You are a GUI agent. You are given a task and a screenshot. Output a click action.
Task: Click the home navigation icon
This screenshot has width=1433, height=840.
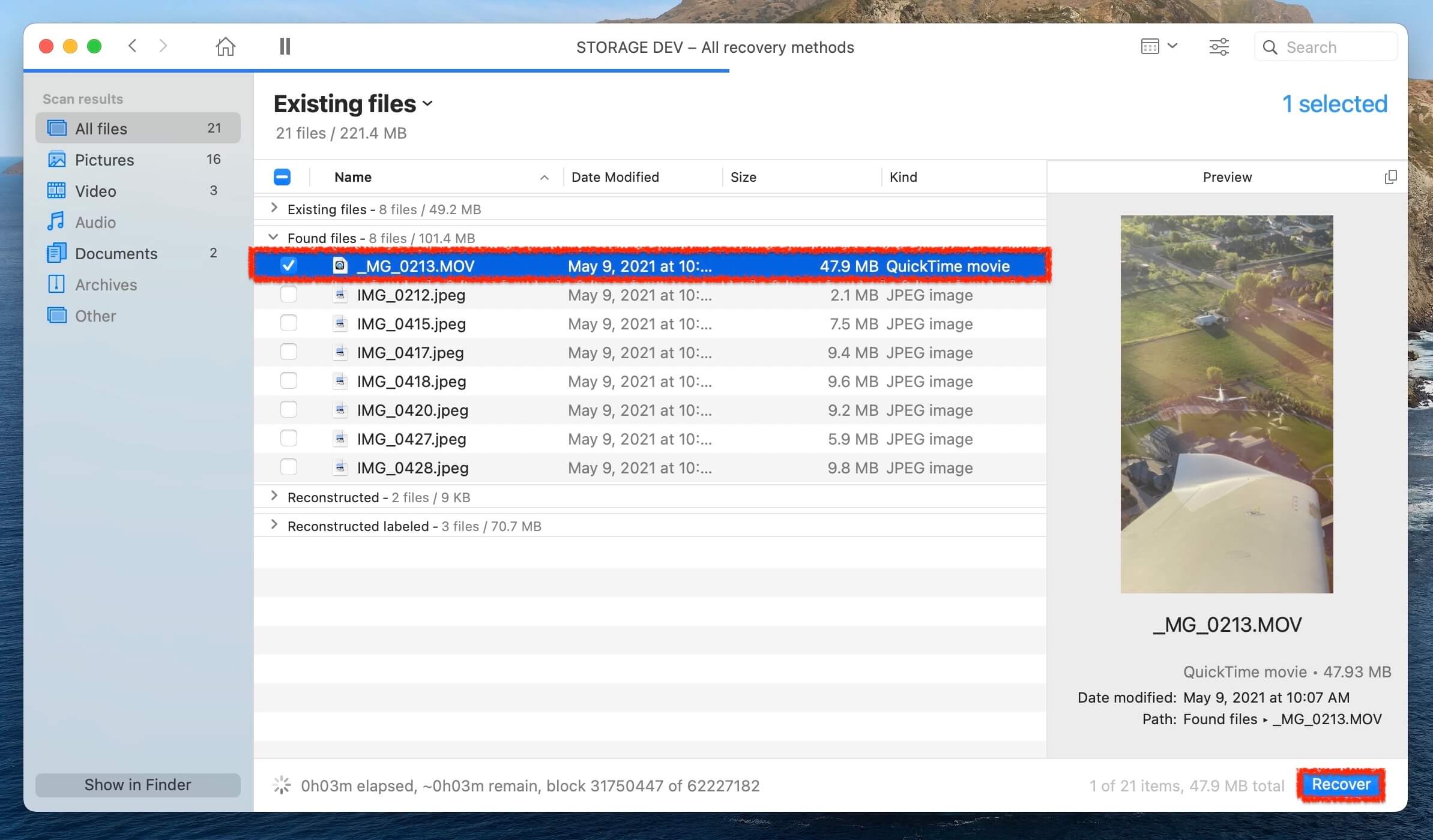225,46
